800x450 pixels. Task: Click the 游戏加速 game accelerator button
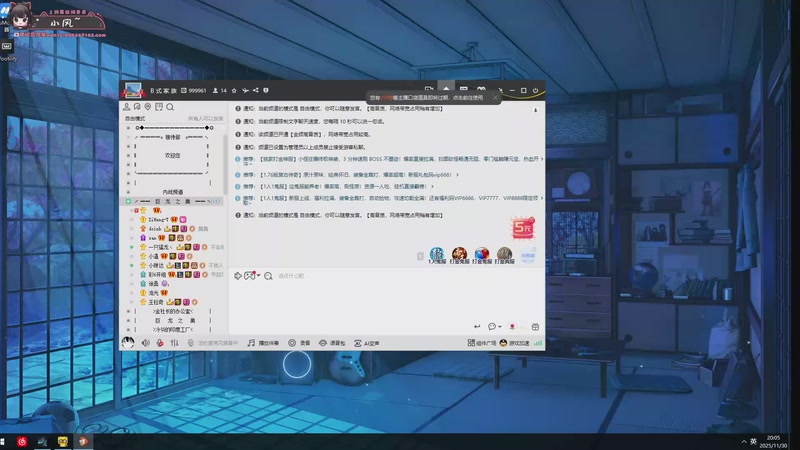(x=514, y=343)
